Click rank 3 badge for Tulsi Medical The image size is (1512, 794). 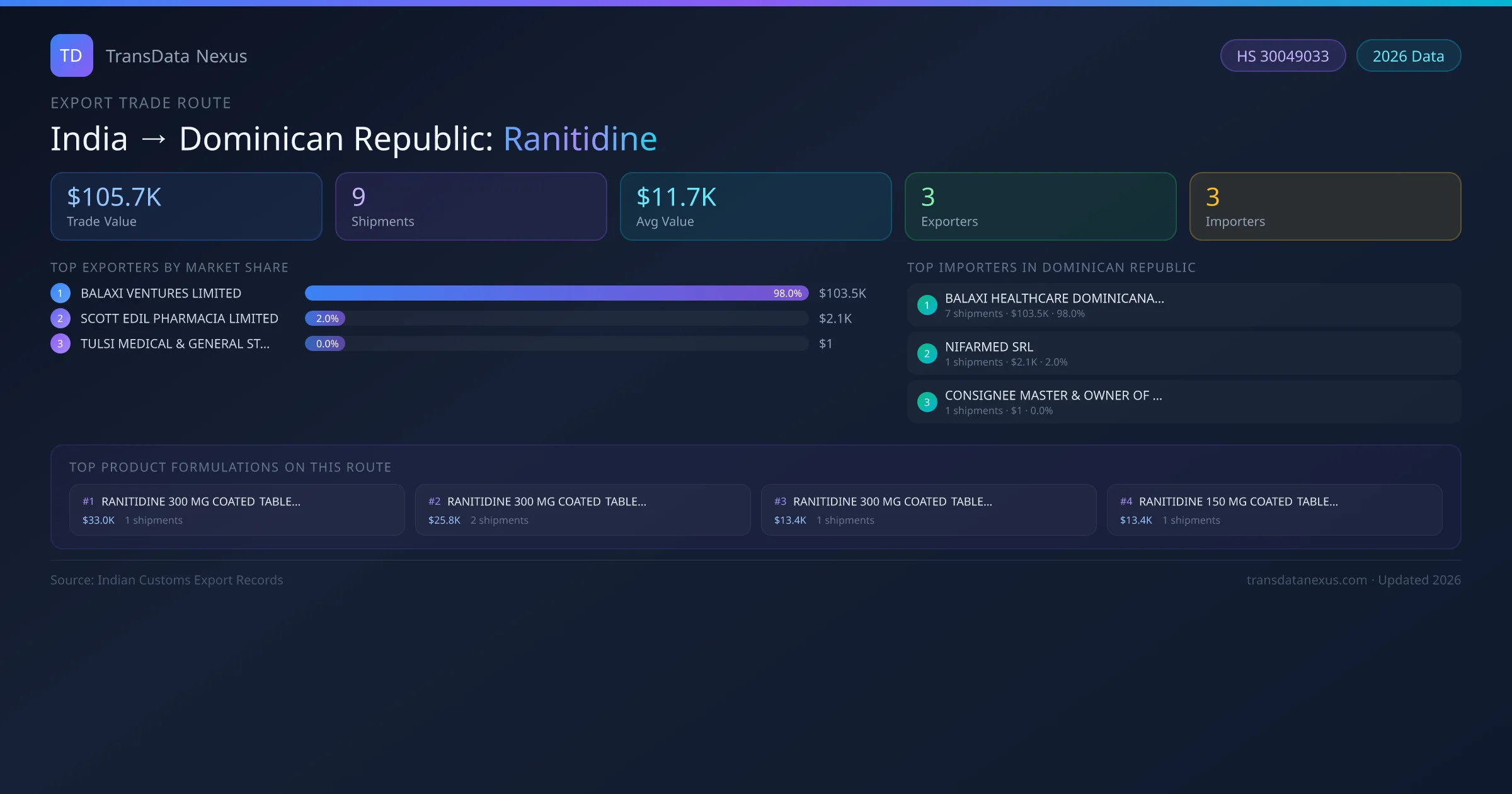click(60, 343)
